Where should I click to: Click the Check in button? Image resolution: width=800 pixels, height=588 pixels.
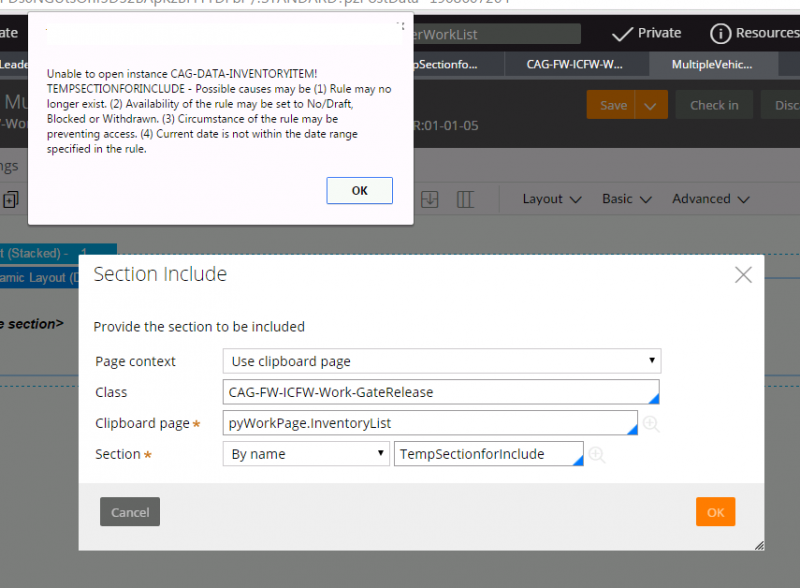point(714,105)
